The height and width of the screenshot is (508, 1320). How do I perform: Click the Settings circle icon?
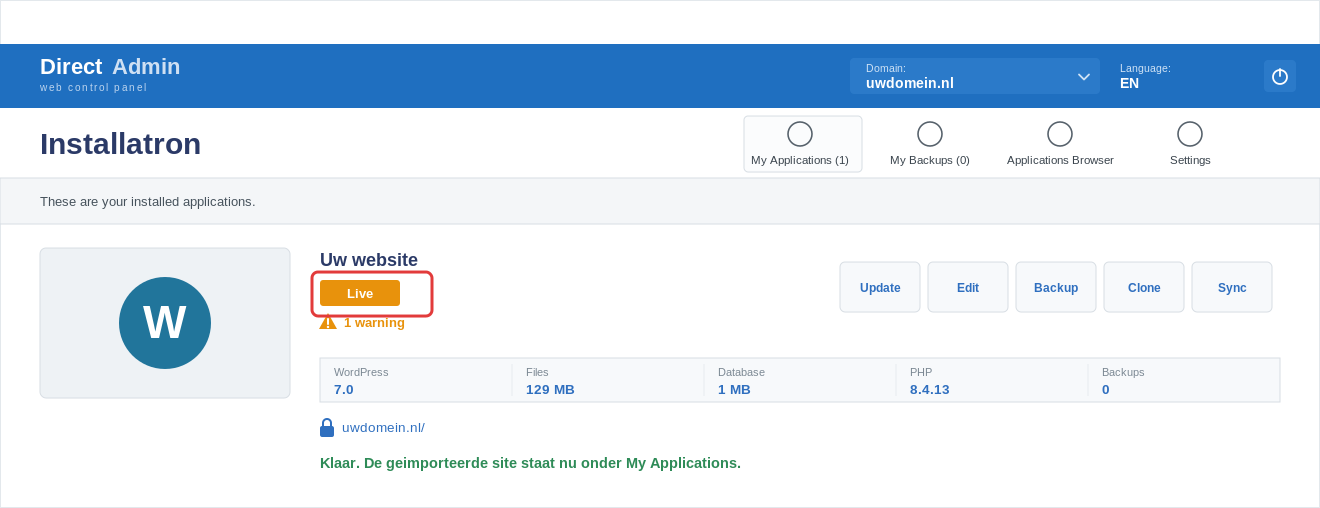tap(1190, 134)
